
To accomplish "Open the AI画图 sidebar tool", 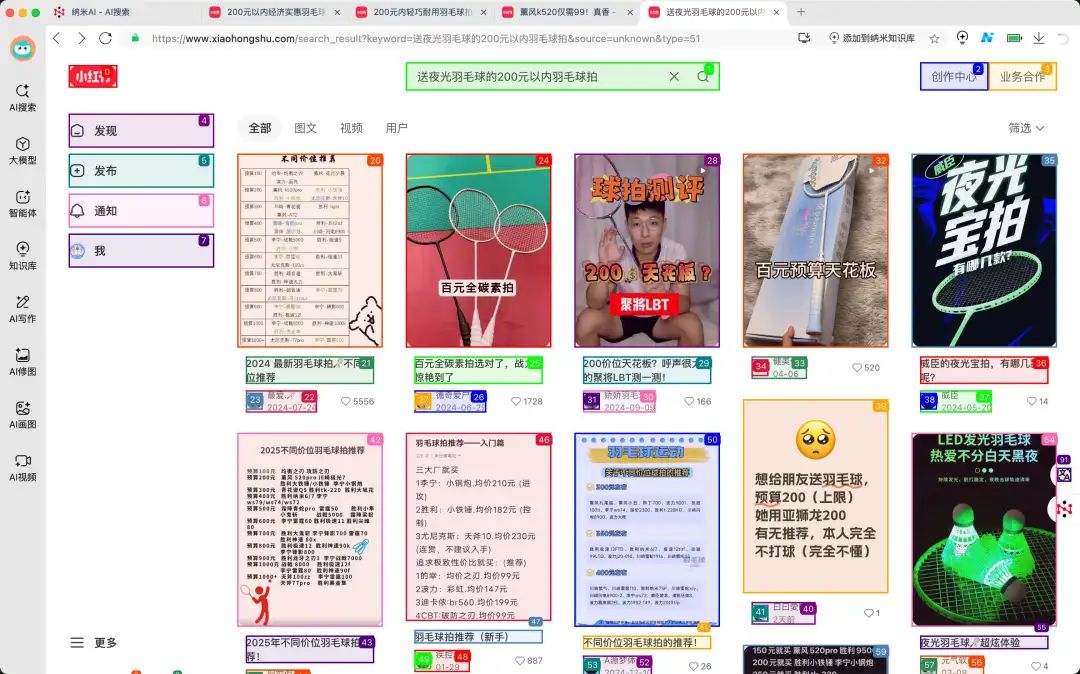I will point(23,414).
